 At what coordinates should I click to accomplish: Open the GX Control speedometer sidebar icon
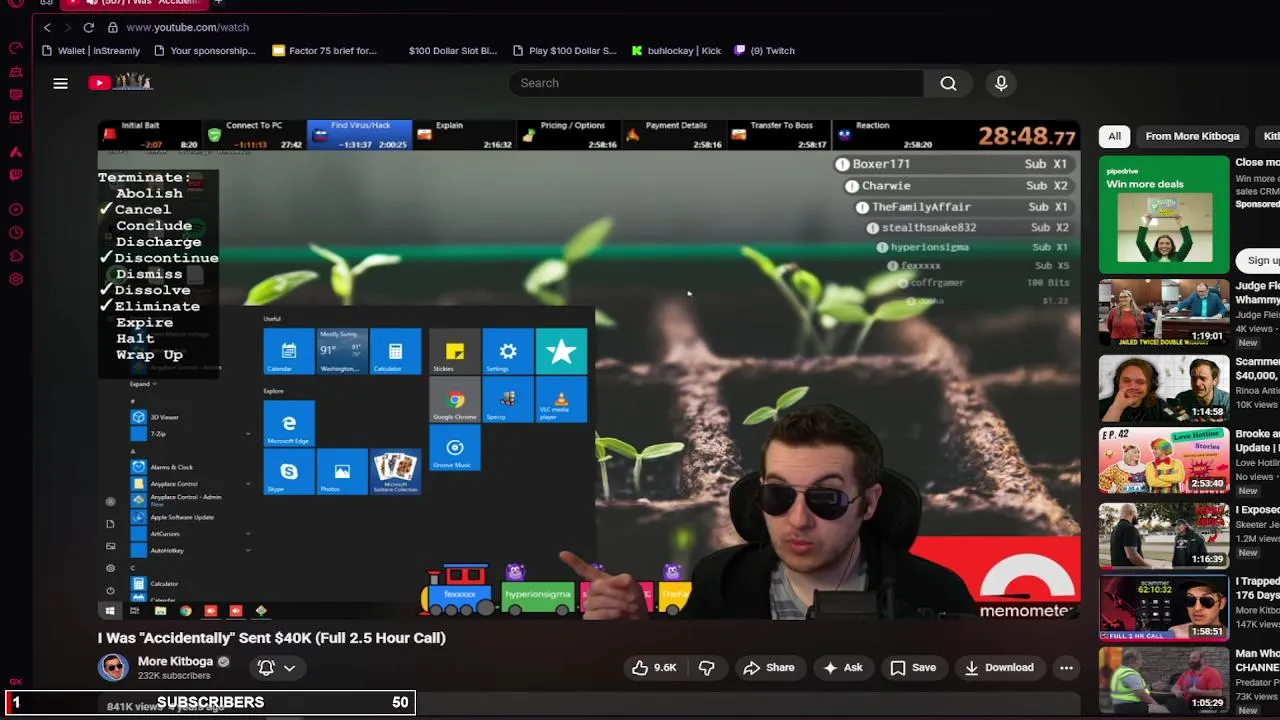[x=16, y=48]
